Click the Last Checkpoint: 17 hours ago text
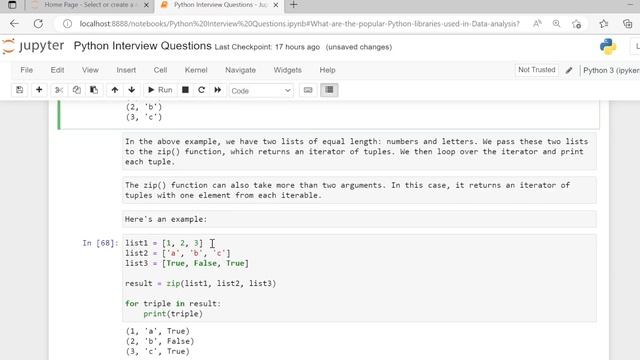This screenshot has width=640, height=360. 267,47
